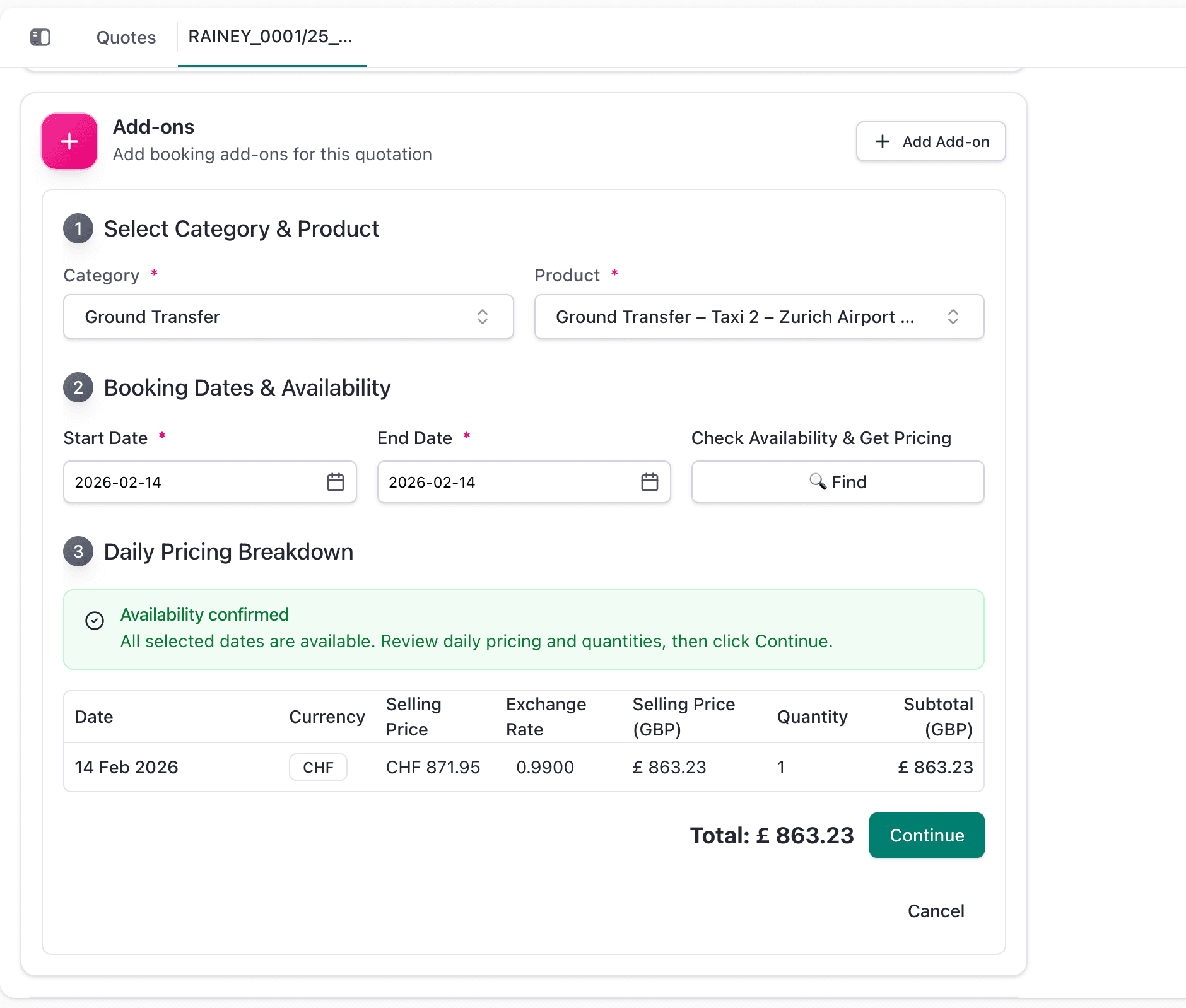
Task: Click Cancel to discard add-on
Action: pos(936,911)
